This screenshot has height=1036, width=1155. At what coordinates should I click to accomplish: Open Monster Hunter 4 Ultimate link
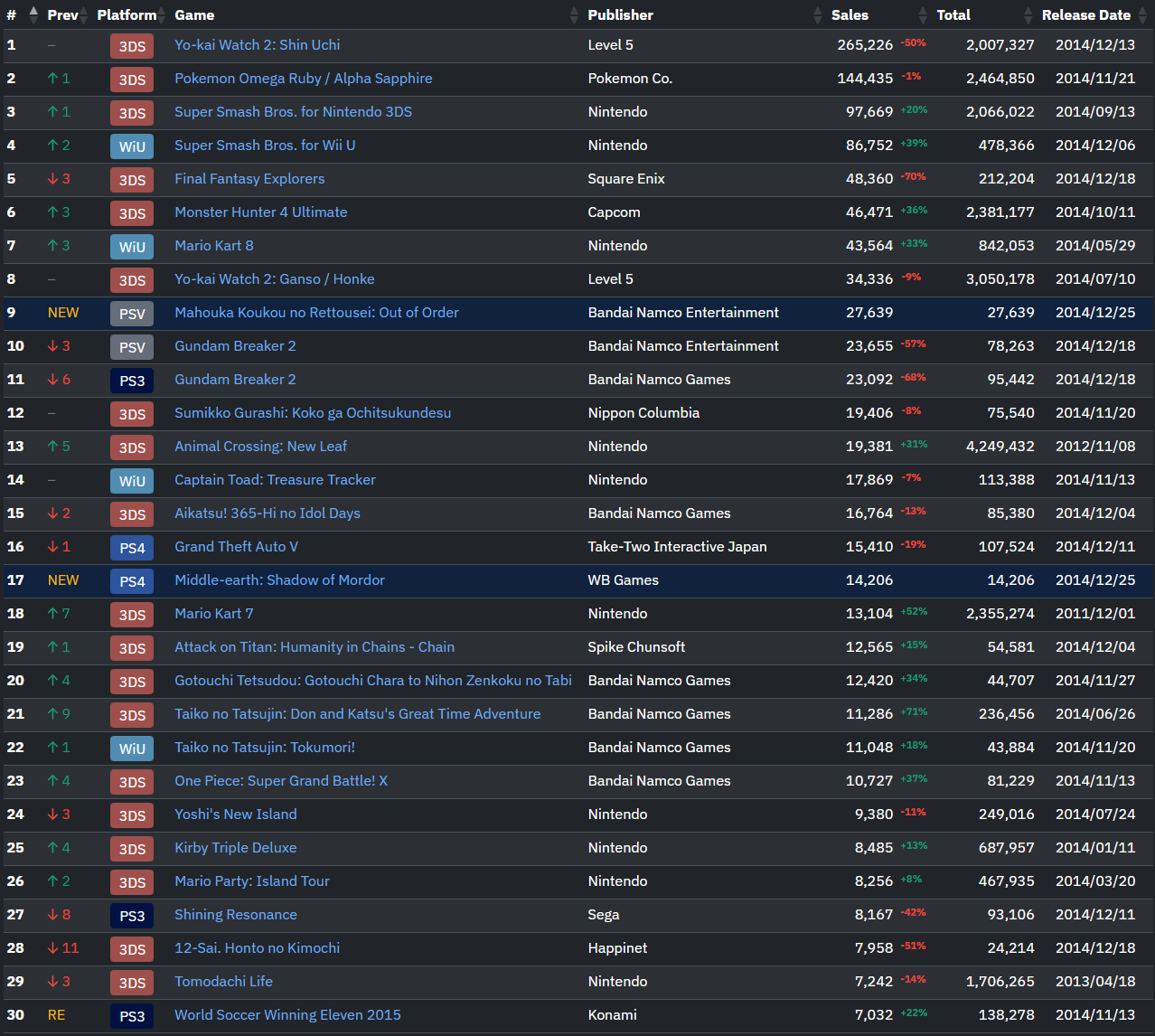point(261,212)
